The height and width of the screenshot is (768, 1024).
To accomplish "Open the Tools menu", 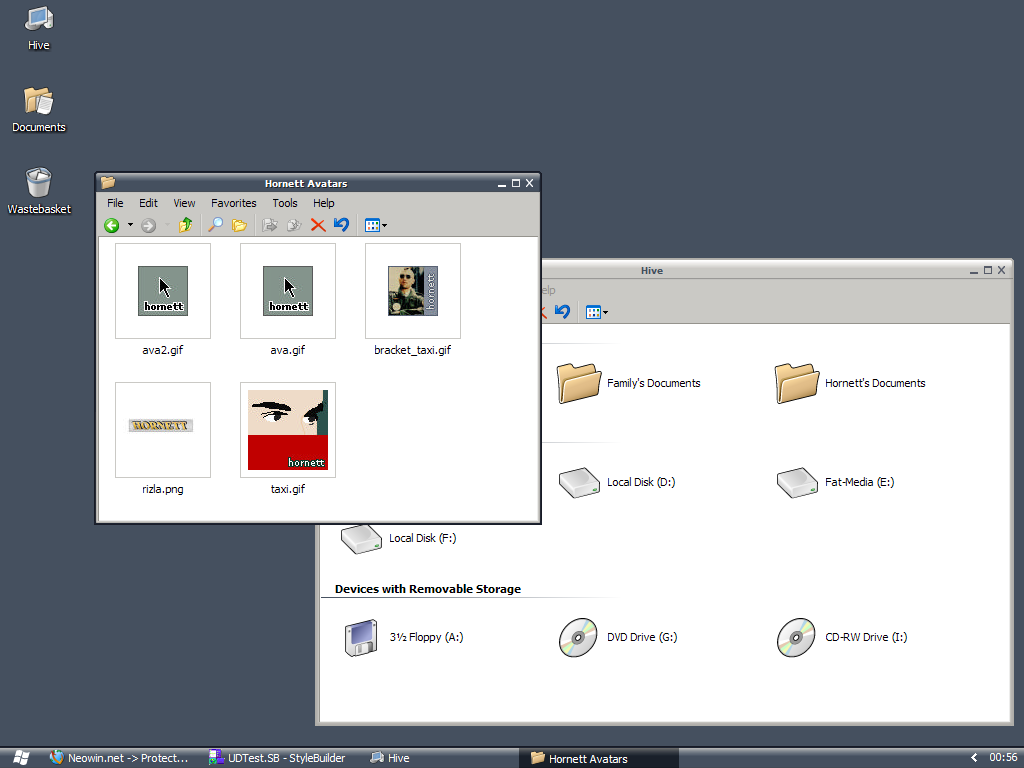I will (285, 203).
